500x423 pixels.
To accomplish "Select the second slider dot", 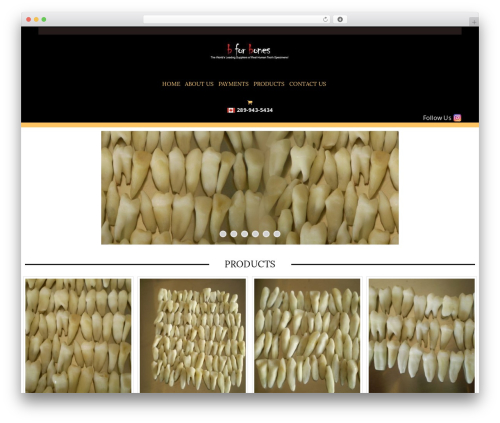I will (x=234, y=234).
